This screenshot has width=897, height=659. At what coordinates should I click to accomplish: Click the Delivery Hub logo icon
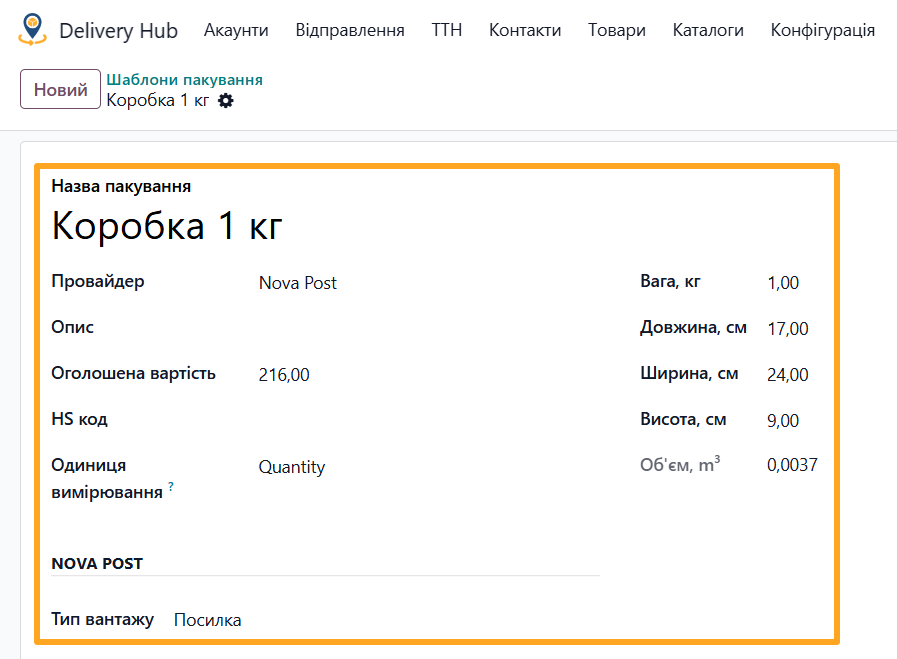pos(32,30)
